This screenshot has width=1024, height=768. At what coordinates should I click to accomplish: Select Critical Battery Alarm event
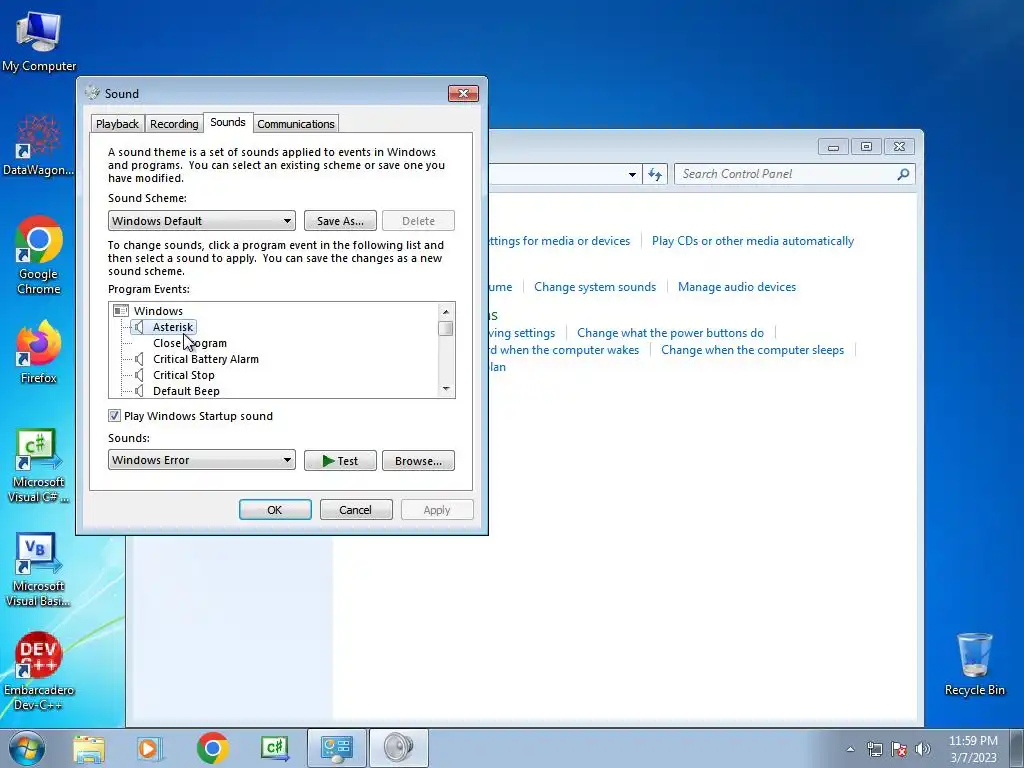tap(206, 359)
